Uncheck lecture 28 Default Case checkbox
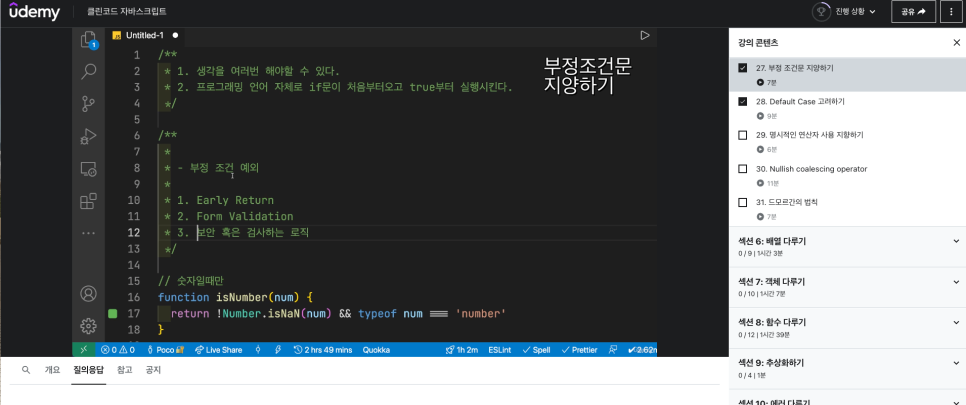 tap(742, 101)
